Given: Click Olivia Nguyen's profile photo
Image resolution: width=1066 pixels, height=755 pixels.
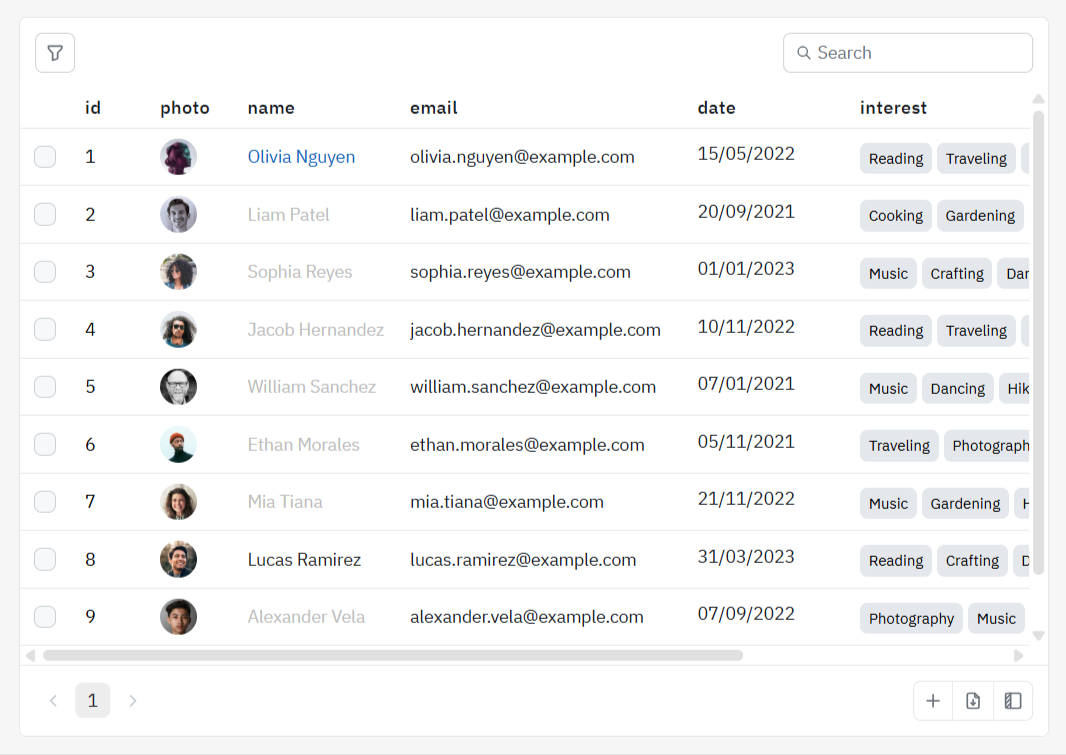Looking at the screenshot, I should [178, 157].
